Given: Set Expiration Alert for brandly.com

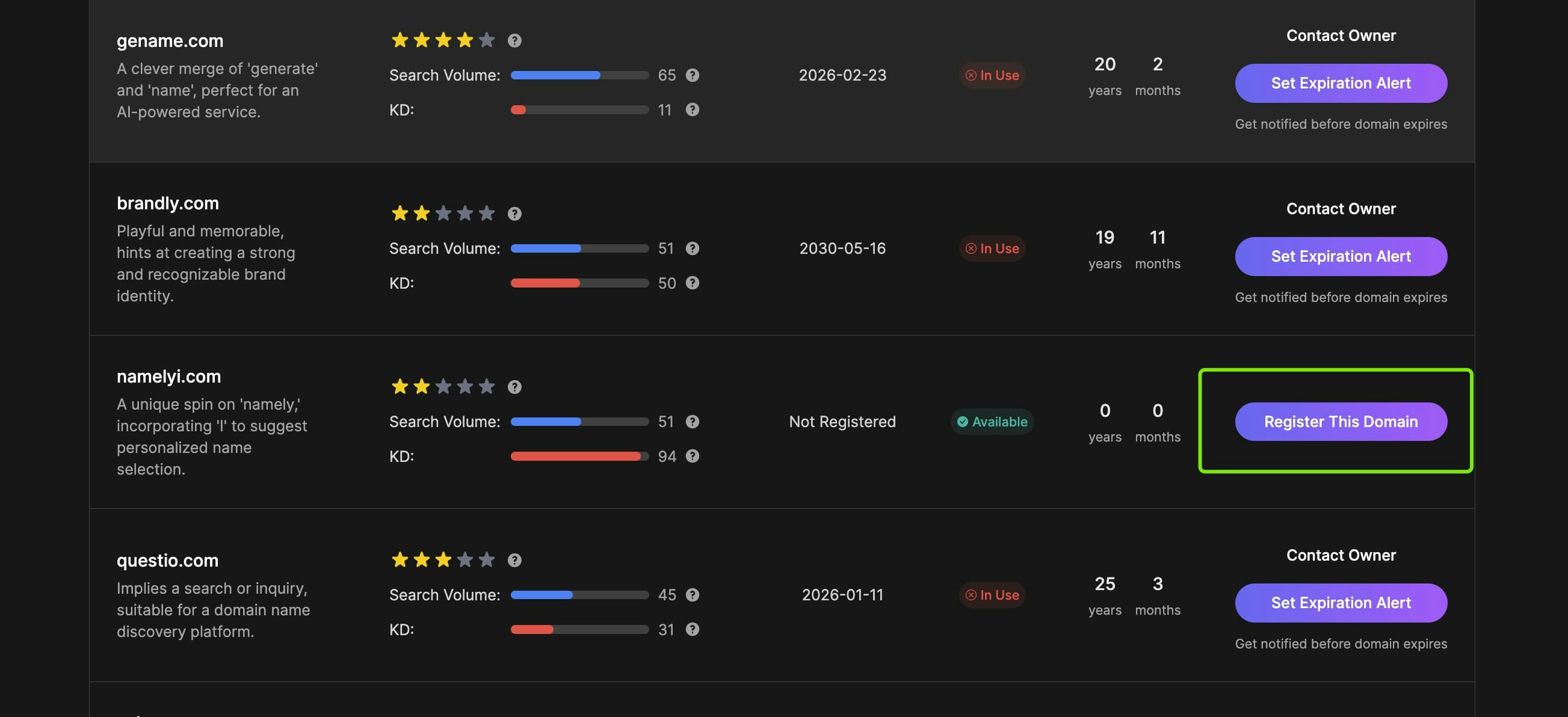Looking at the screenshot, I should click(1341, 256).
